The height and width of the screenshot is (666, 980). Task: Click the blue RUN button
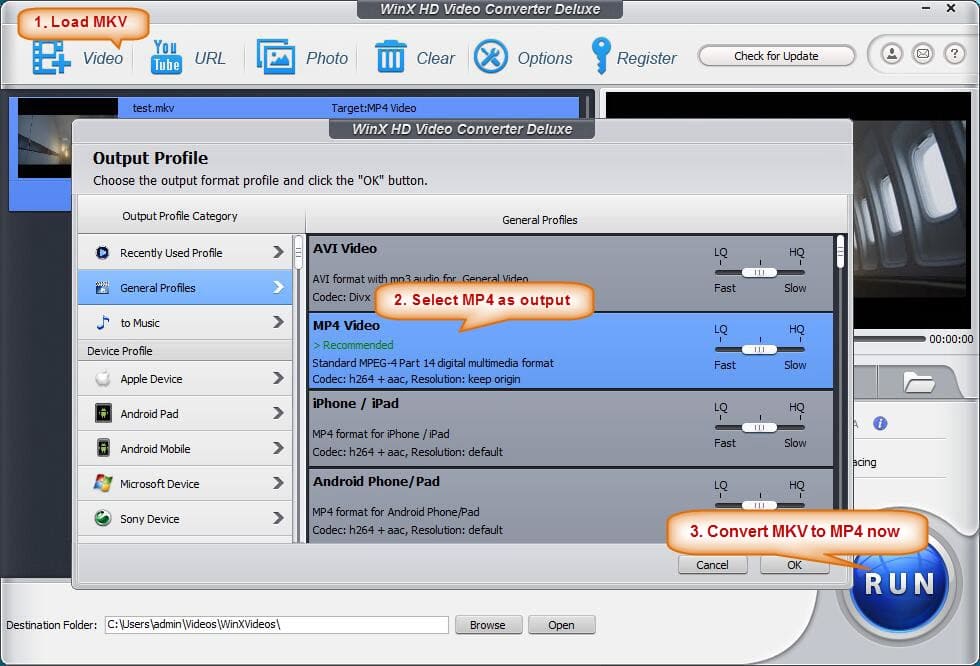899,584
